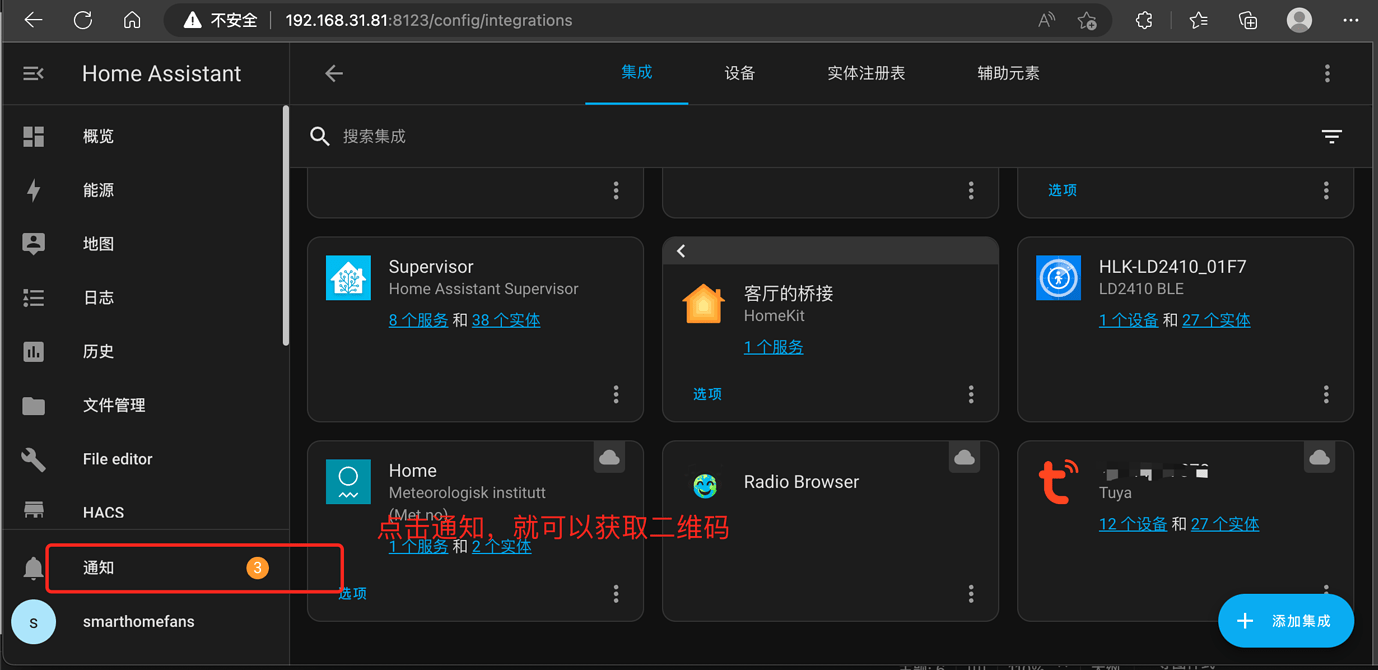Open HACS in the sidebar

(x=103, y=512)
